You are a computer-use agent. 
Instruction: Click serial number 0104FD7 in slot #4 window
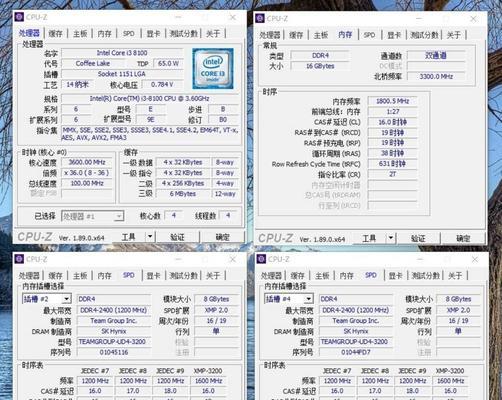pos(356,352)
